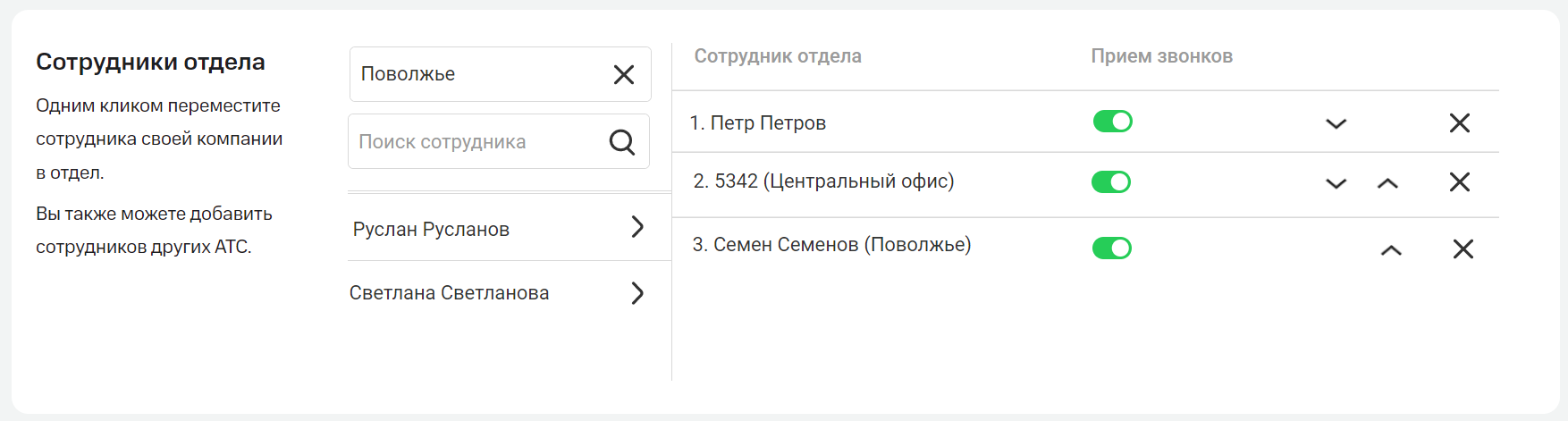
Task: Turn off calls for Семен Семенов
Action: (1111, 248)
